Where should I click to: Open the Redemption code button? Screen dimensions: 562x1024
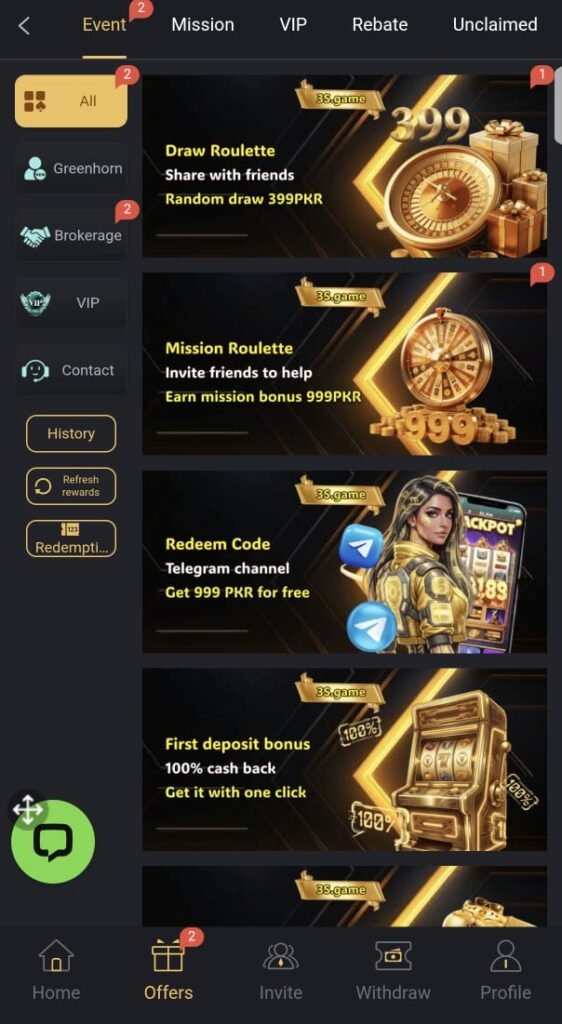[71, 539]
